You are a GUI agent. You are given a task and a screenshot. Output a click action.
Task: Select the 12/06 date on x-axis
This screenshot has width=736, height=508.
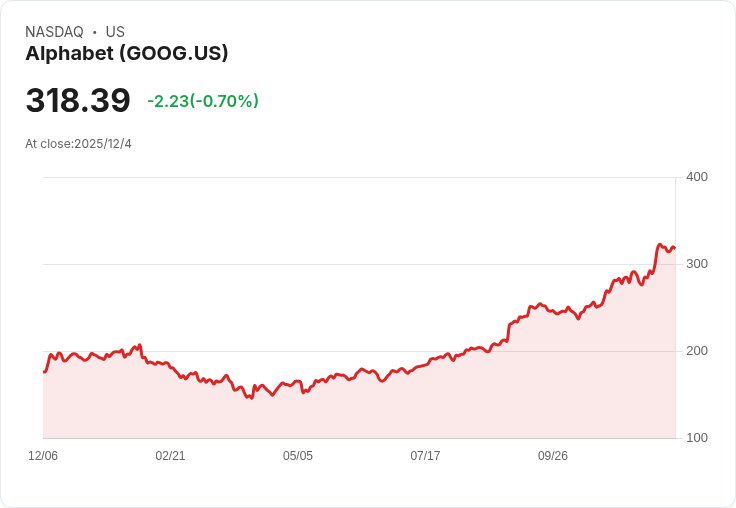click(43, 456)
